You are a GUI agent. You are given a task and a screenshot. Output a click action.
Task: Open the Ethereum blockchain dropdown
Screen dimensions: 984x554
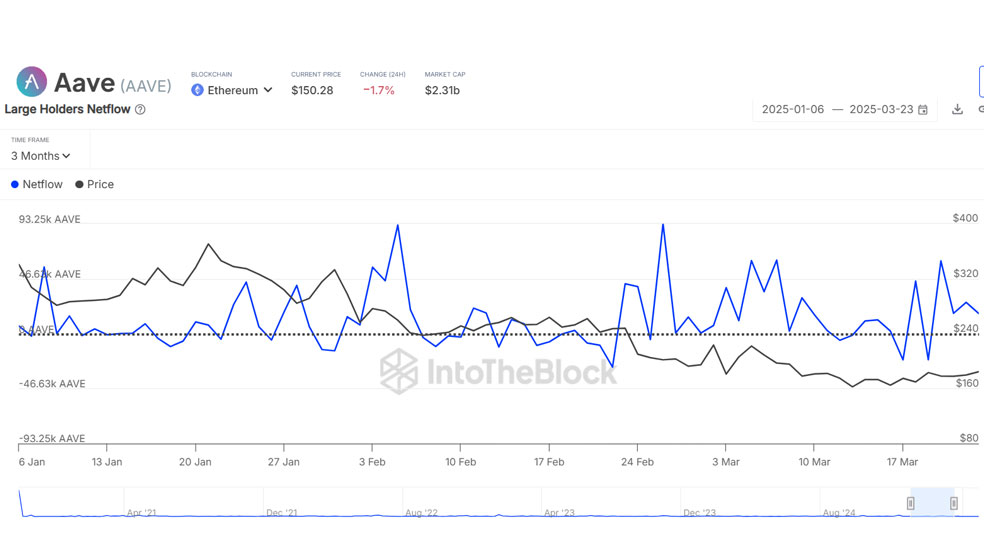(x=232, y=90)
